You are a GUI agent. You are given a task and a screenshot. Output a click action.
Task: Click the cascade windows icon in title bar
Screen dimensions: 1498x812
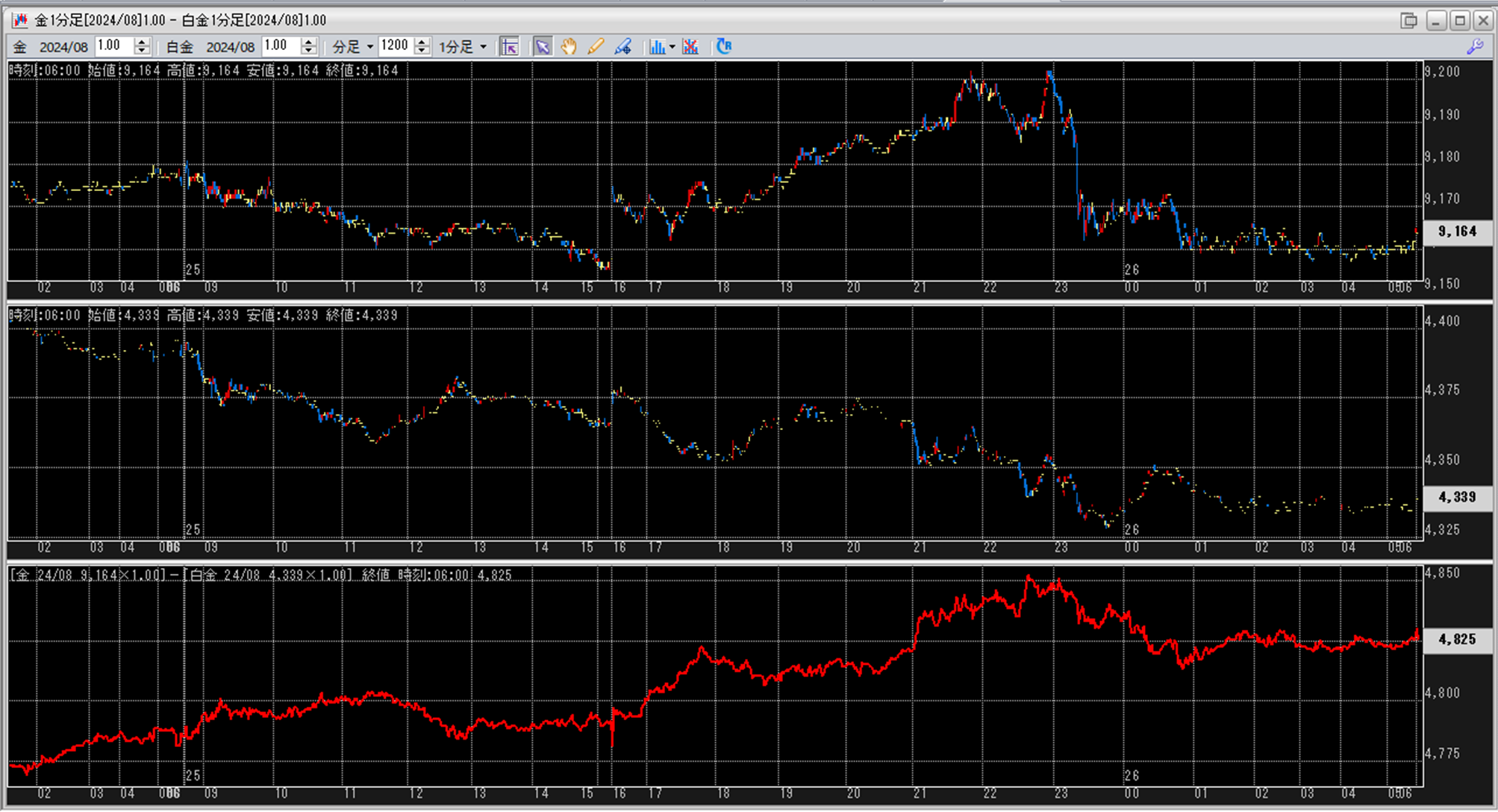[1408, 20]
